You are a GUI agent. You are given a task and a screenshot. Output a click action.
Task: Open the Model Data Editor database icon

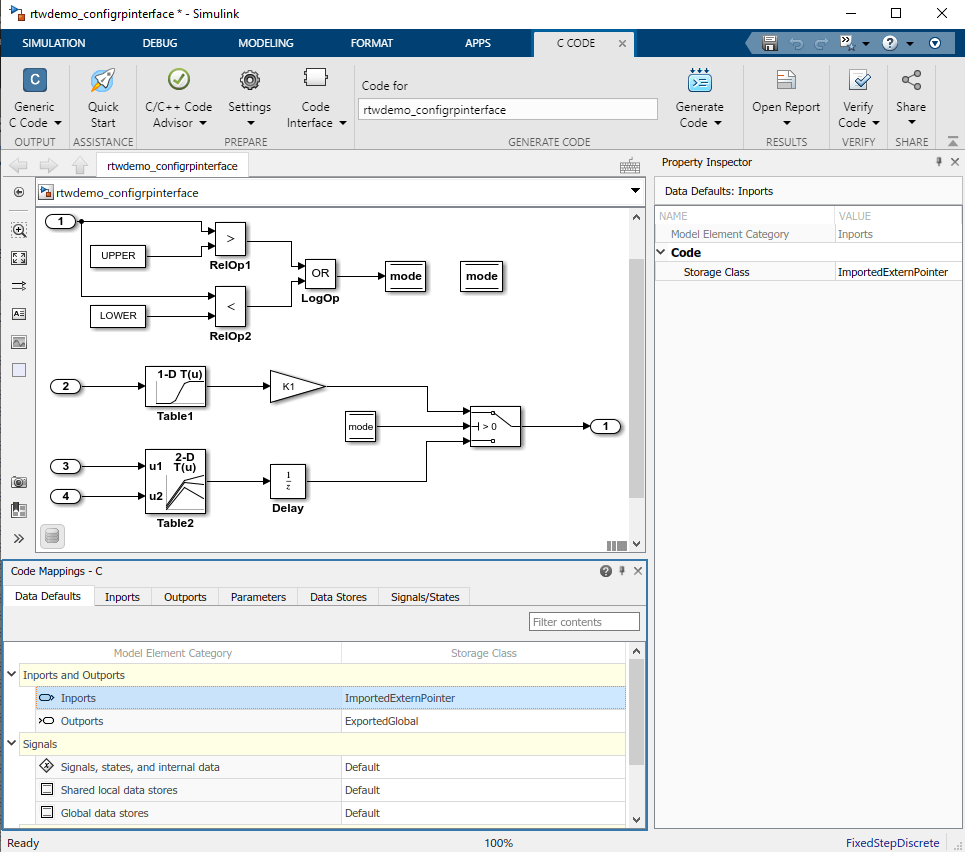tap(53, 536)
